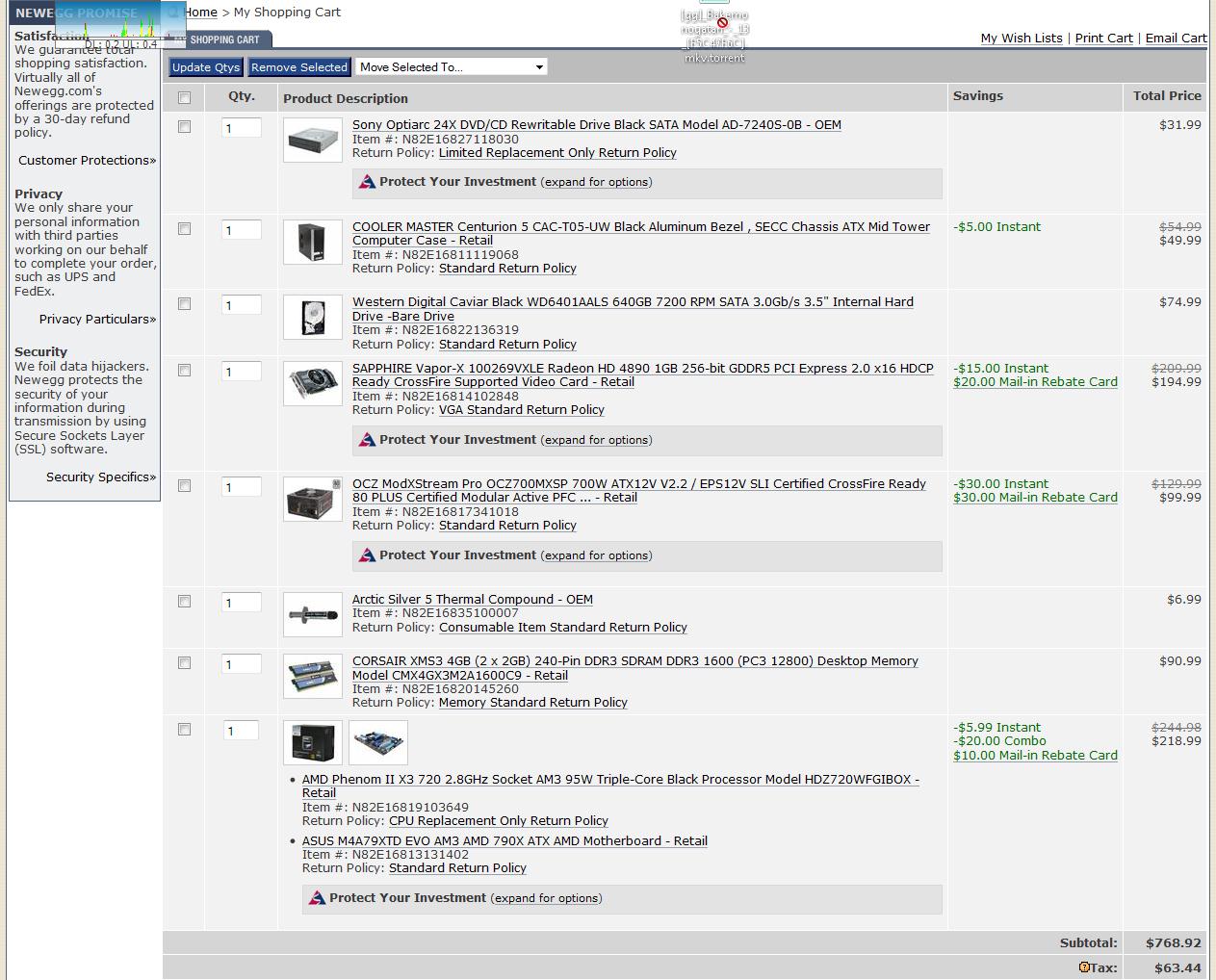Check the AMD Phenom combo checkbox

click(x=185, y=730)
